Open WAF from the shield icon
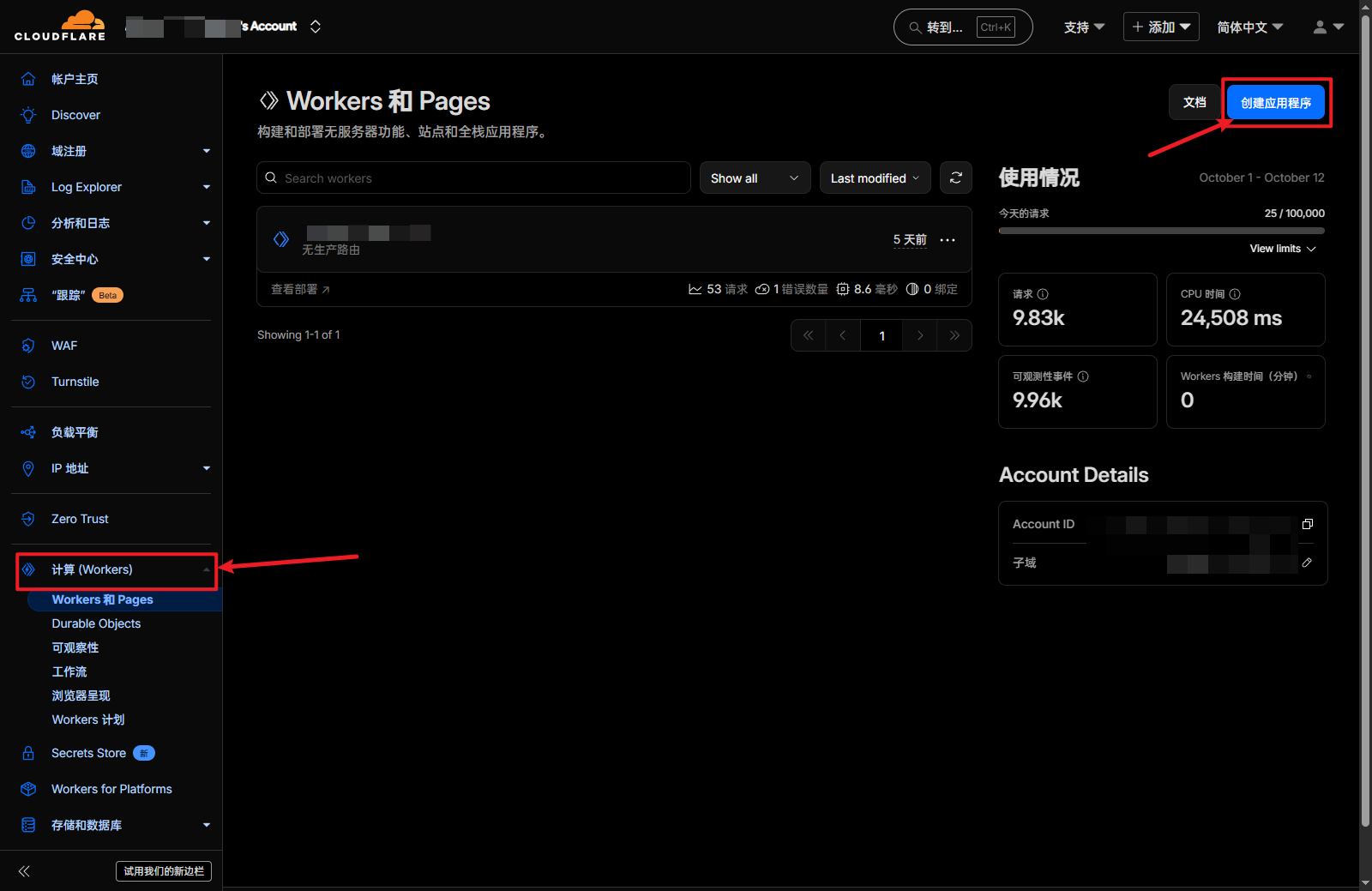The height and width of the screenshot is (891, 1372). pyautogui.click(x=28, y=345)
